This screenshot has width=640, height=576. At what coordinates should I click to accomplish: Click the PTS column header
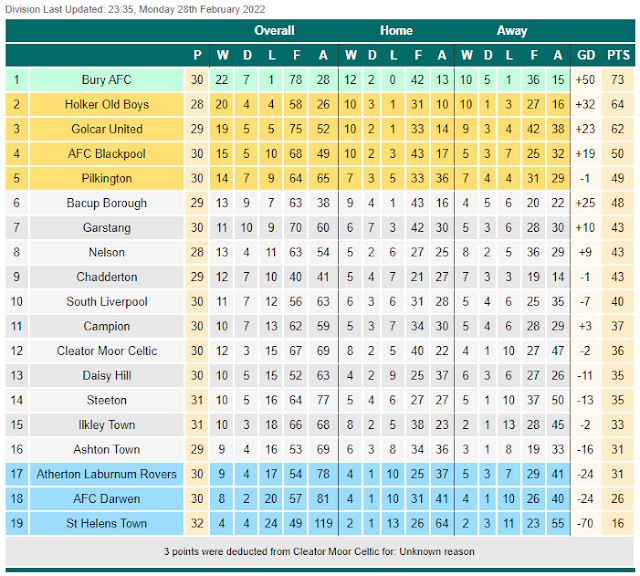tap(618, 55)
